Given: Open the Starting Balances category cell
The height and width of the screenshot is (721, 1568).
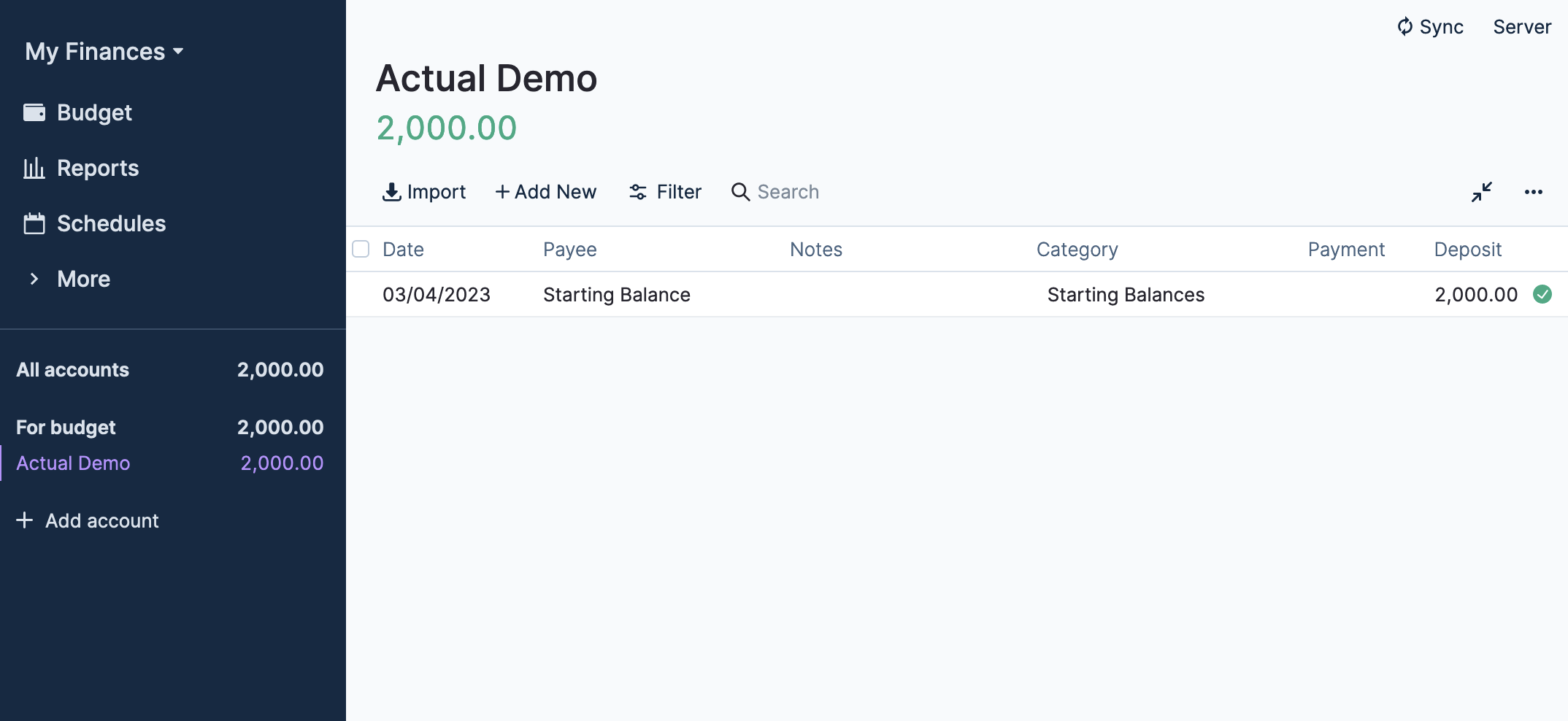Looking at the screenshot, I should pos(1126,295).
